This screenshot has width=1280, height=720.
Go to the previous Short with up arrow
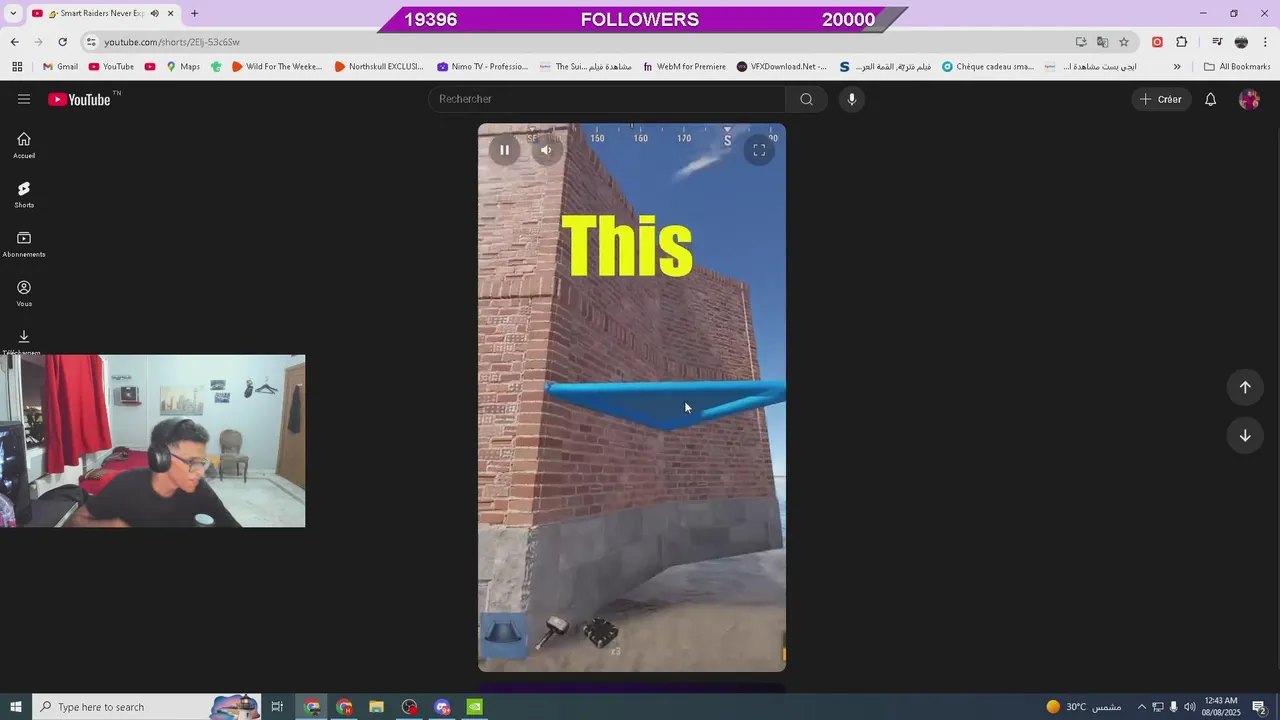pyautogui.click(x=1245, y=387)
